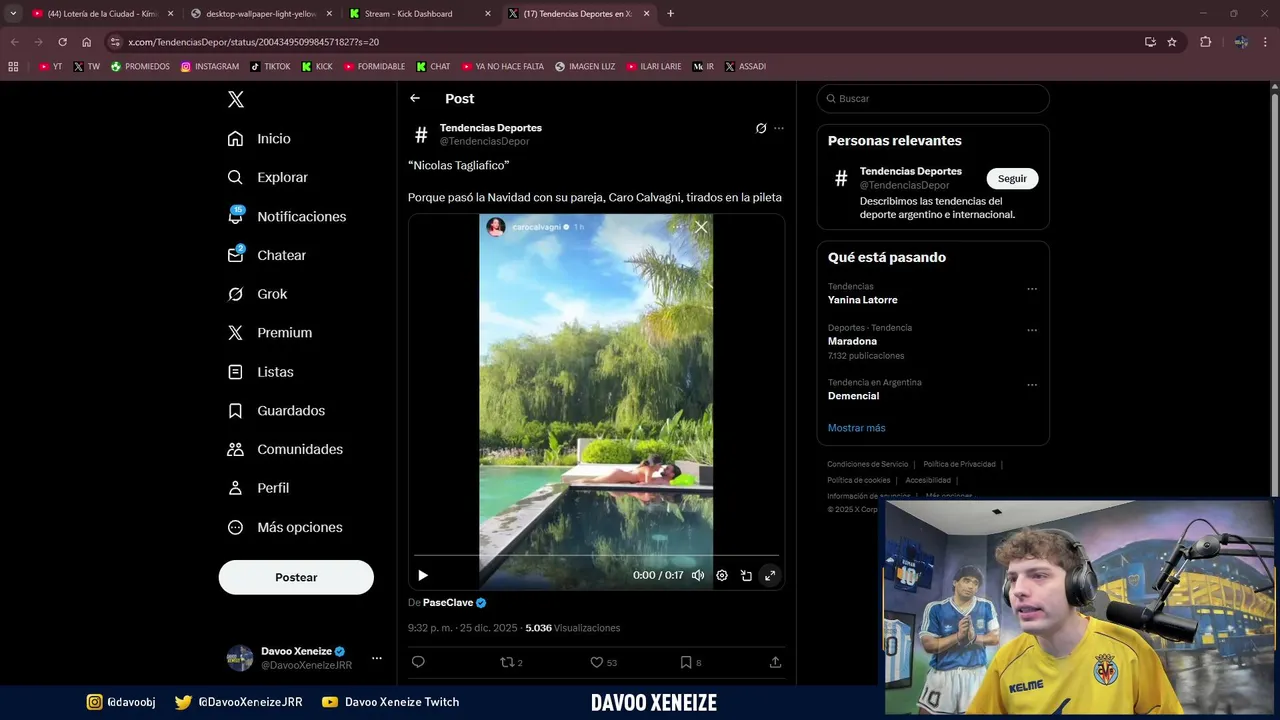Open Demencial trend
The height and width of the screenshot is (720, 1280).
pos(853,396)
